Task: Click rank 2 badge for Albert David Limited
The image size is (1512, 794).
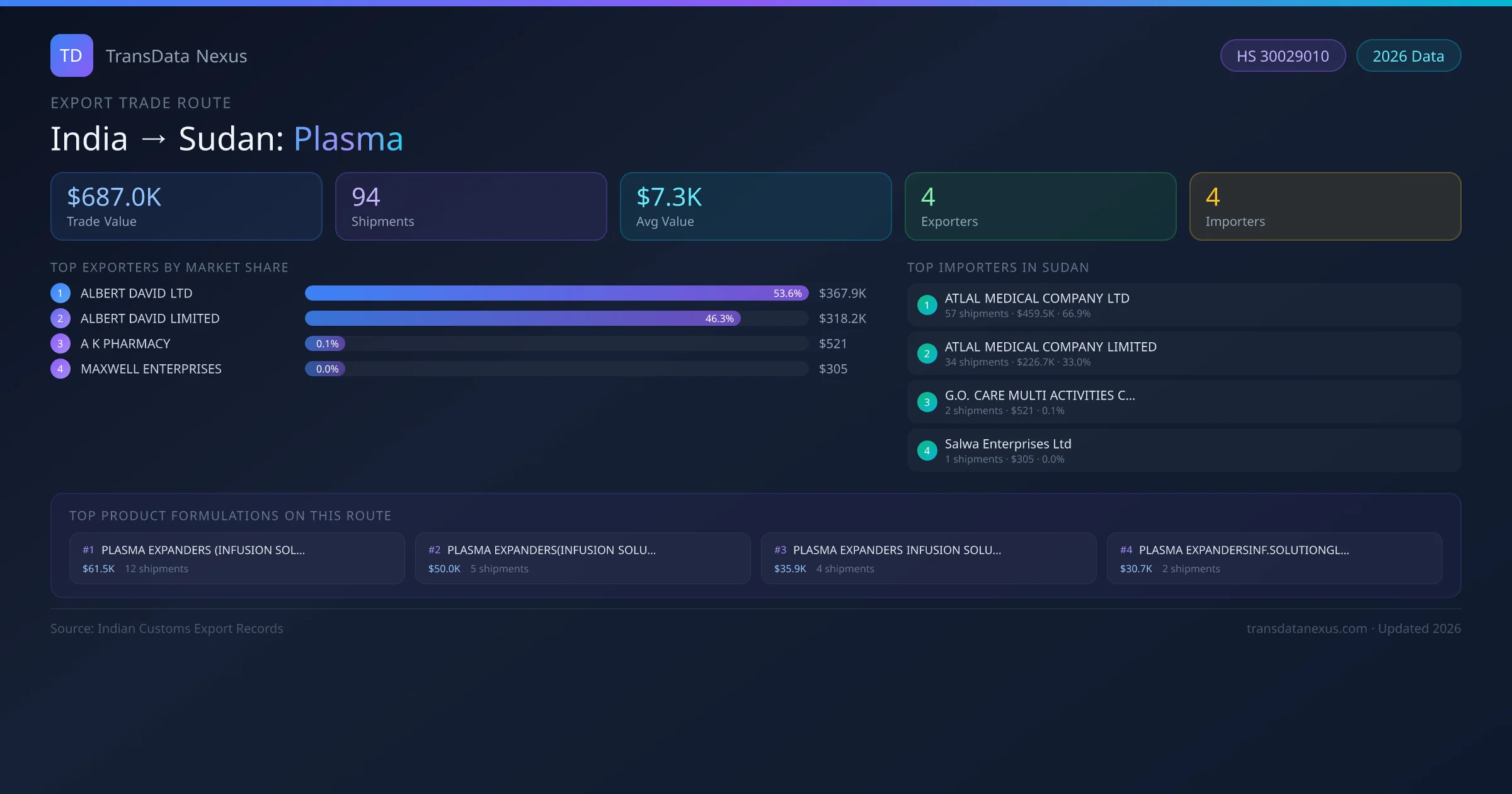Action: (x=60, y=318)
